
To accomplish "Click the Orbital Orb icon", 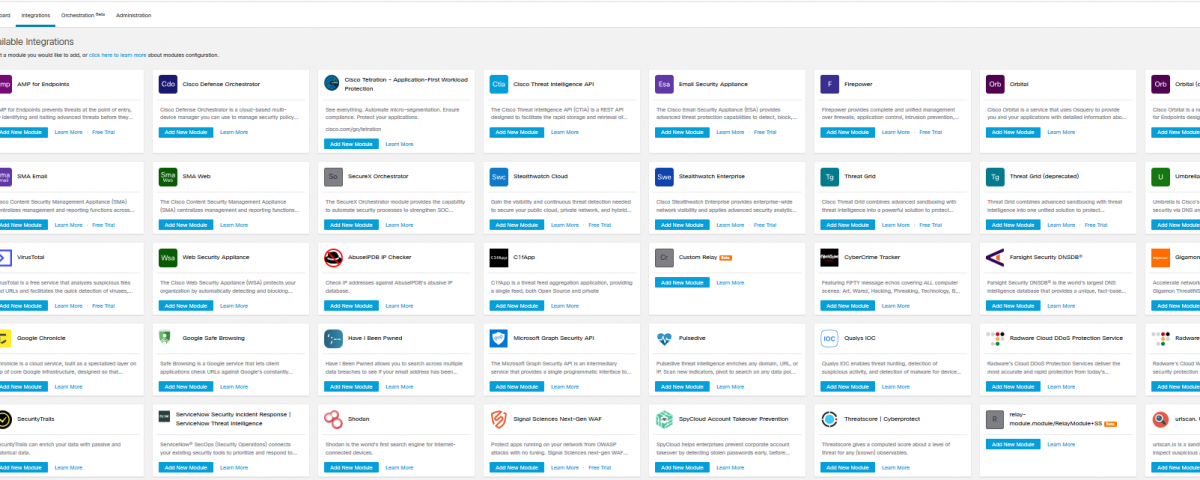I will click(994, 84).
